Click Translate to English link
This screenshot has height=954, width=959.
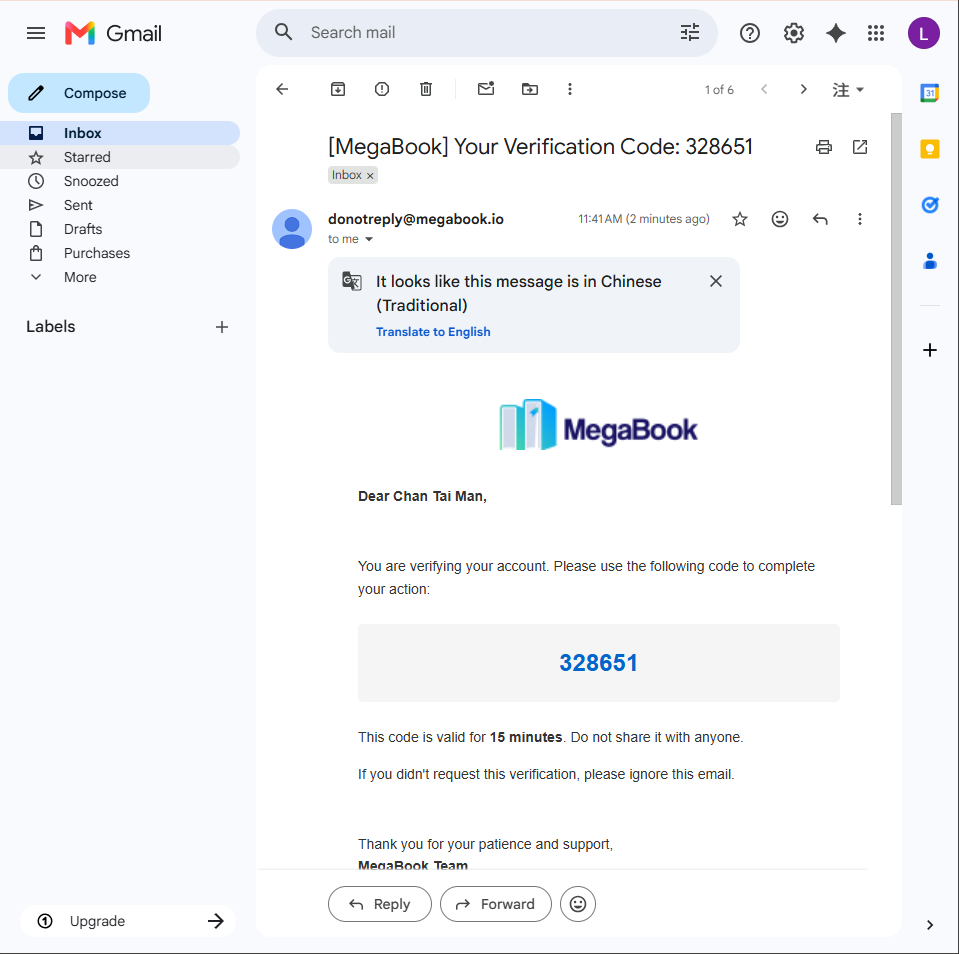[433, 331]
